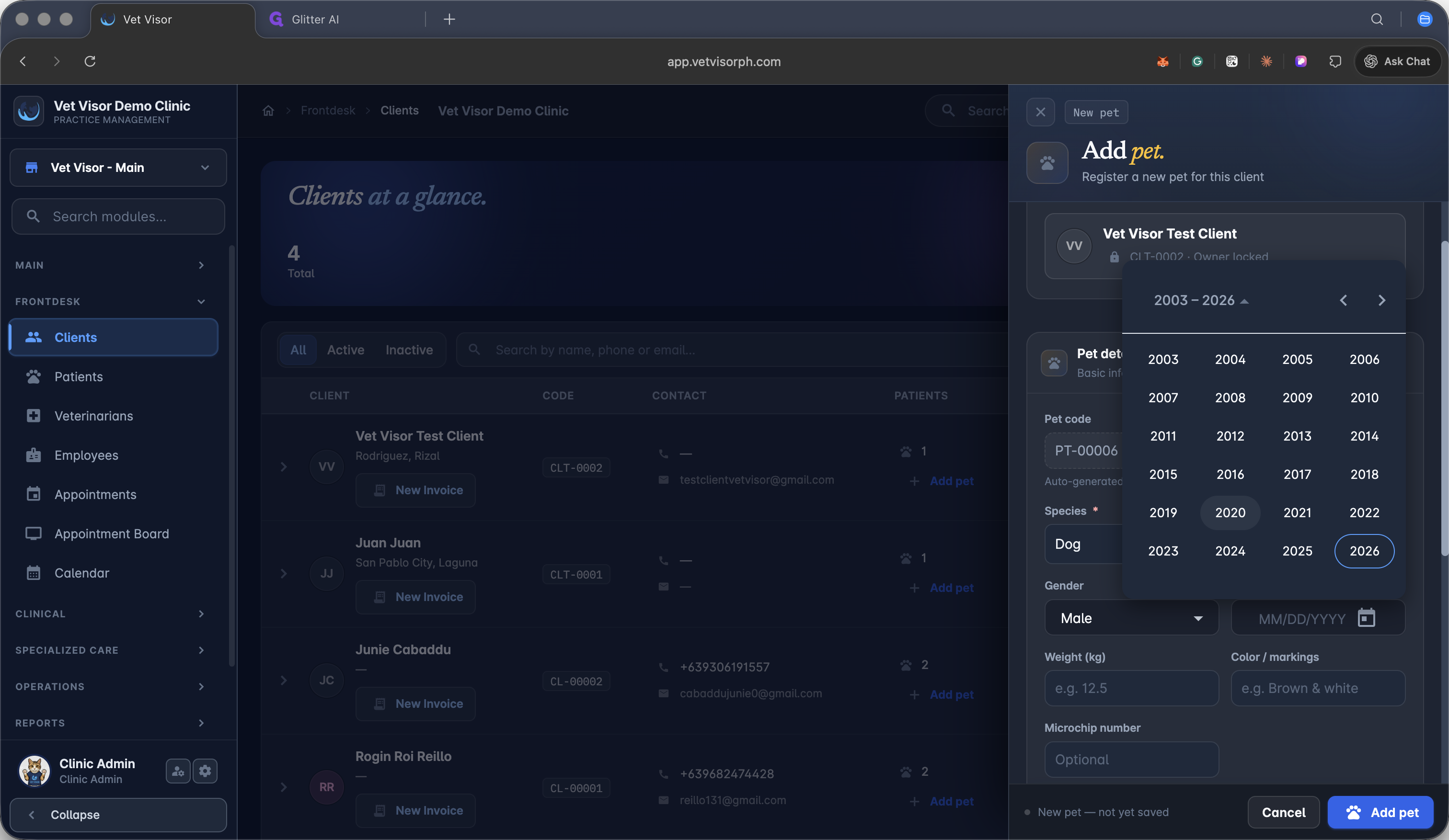Select year 2015 in the picker
The width and height of the screenshot is (1449, 840).
click(1162, 475)
